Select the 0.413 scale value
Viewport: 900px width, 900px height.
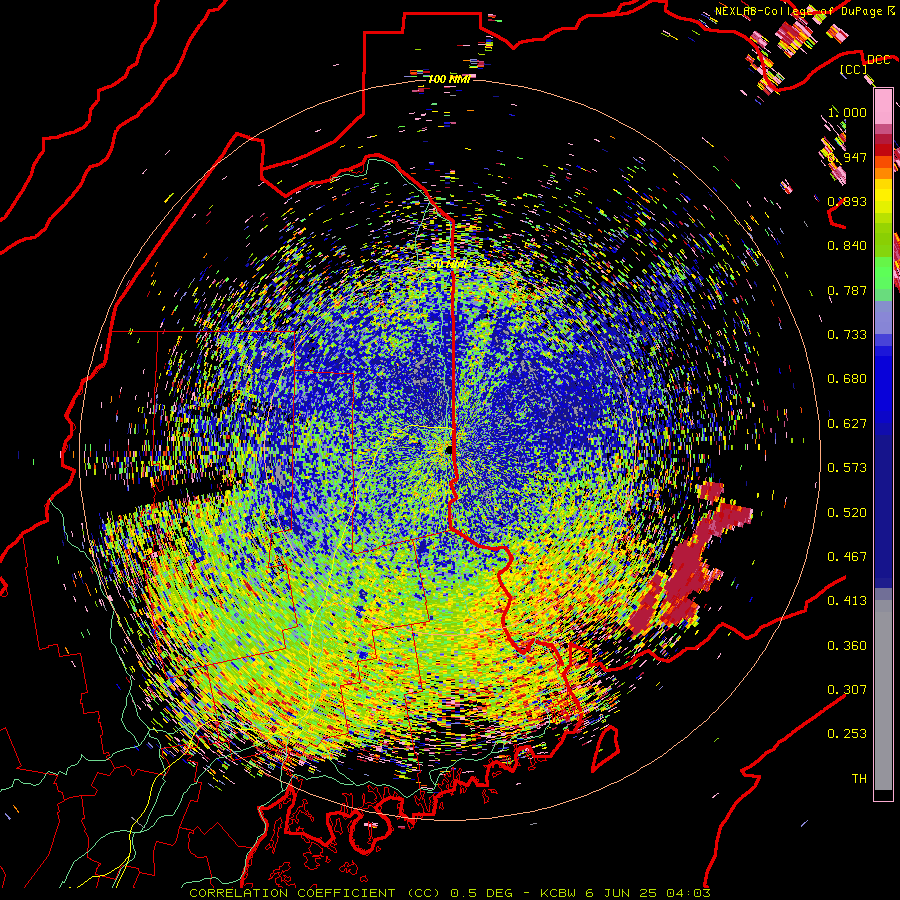point(847,601)
